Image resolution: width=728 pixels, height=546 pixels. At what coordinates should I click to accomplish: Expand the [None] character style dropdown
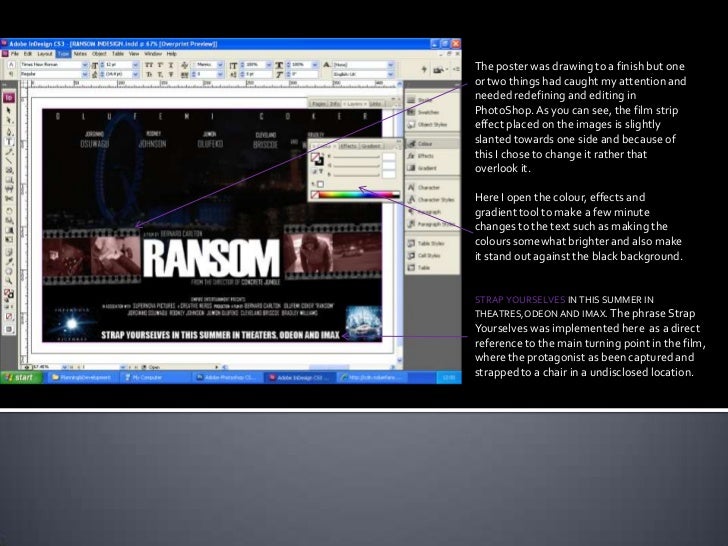coord(390,65)
